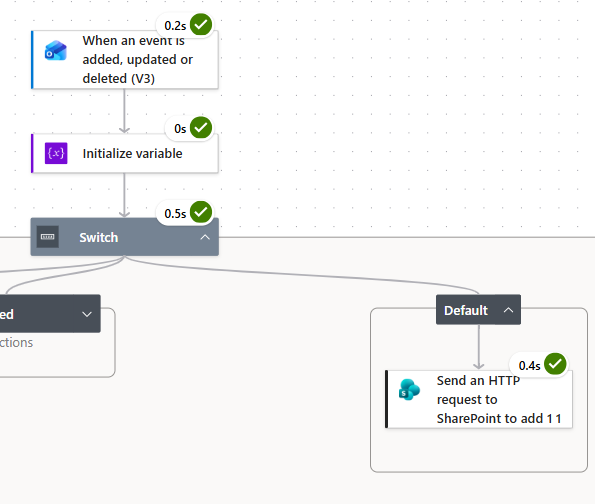This screenshot has width=595, height=504.
Task: Collapse the Default case with its chevron
Action: (508, 310)
